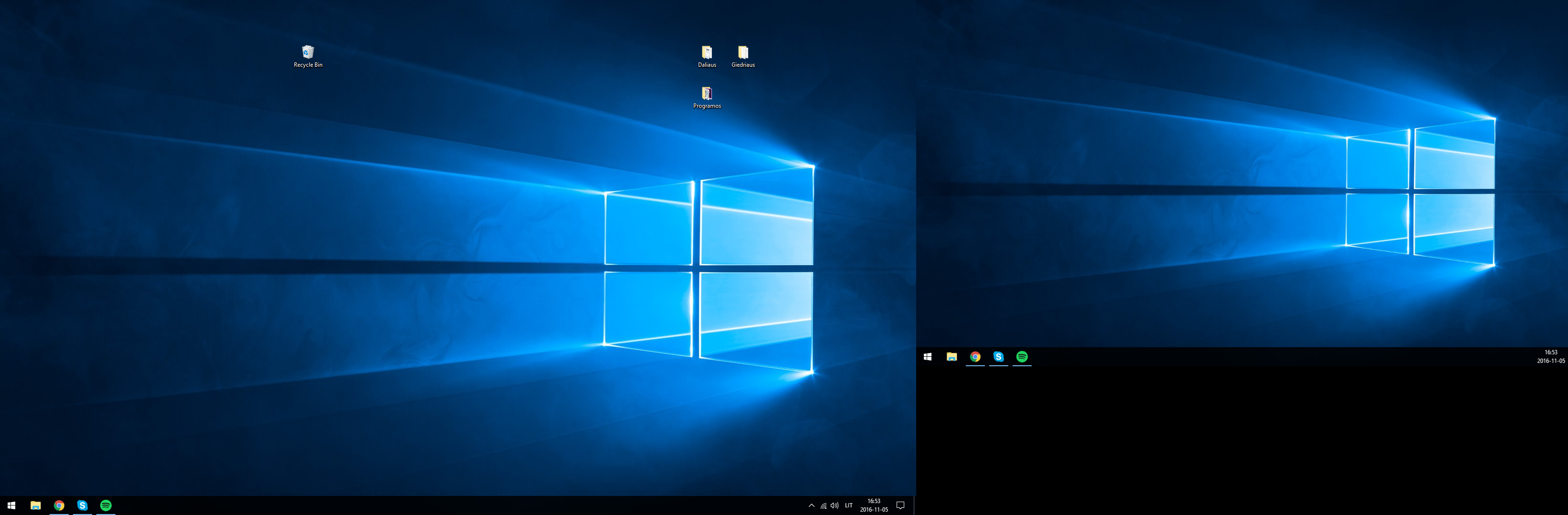Open Start menu on the main taskbar
Image resolution: width=1568 pixels, height=515 pixels.
tap(11, 505)
